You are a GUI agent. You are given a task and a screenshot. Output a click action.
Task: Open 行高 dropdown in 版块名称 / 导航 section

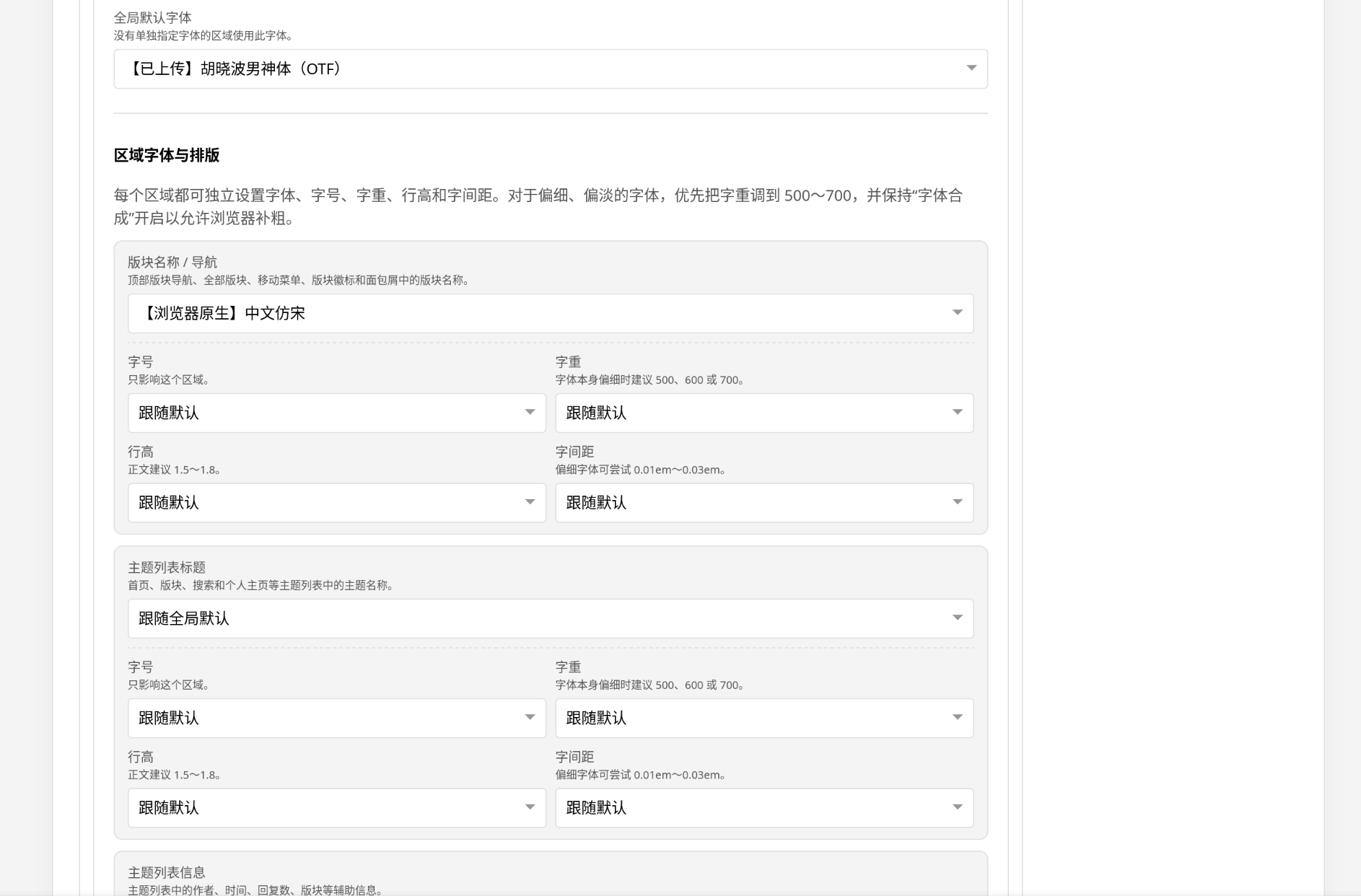[x=337, y=503]
